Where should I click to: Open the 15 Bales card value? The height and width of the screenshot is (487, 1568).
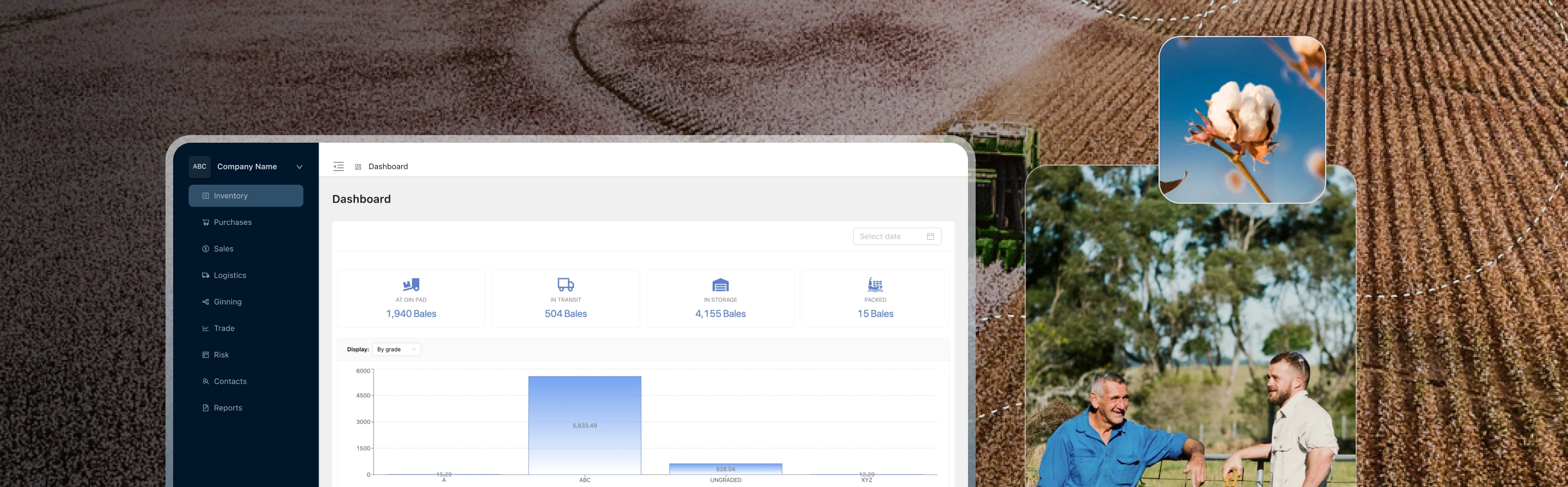click(x=875, y=314)
